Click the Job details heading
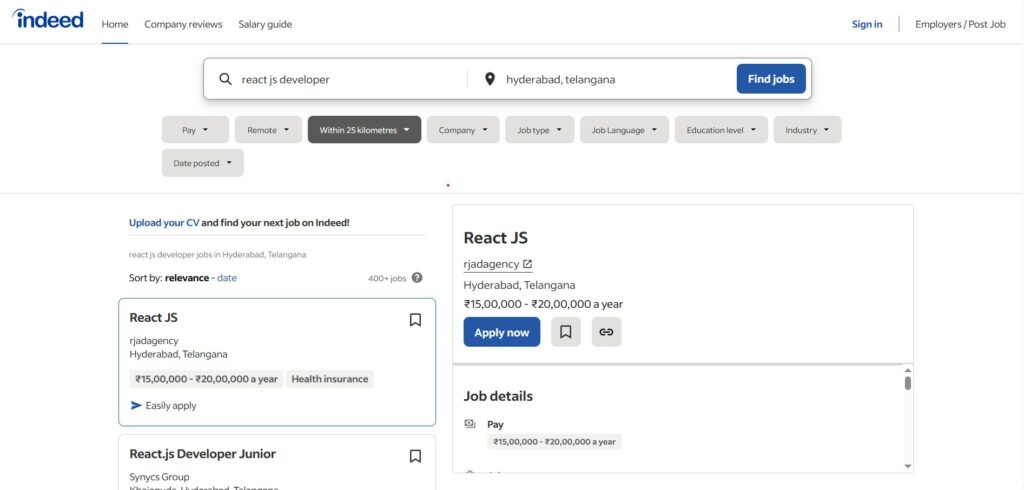This screenshot has width=1024, height=490. pos(498,396)
